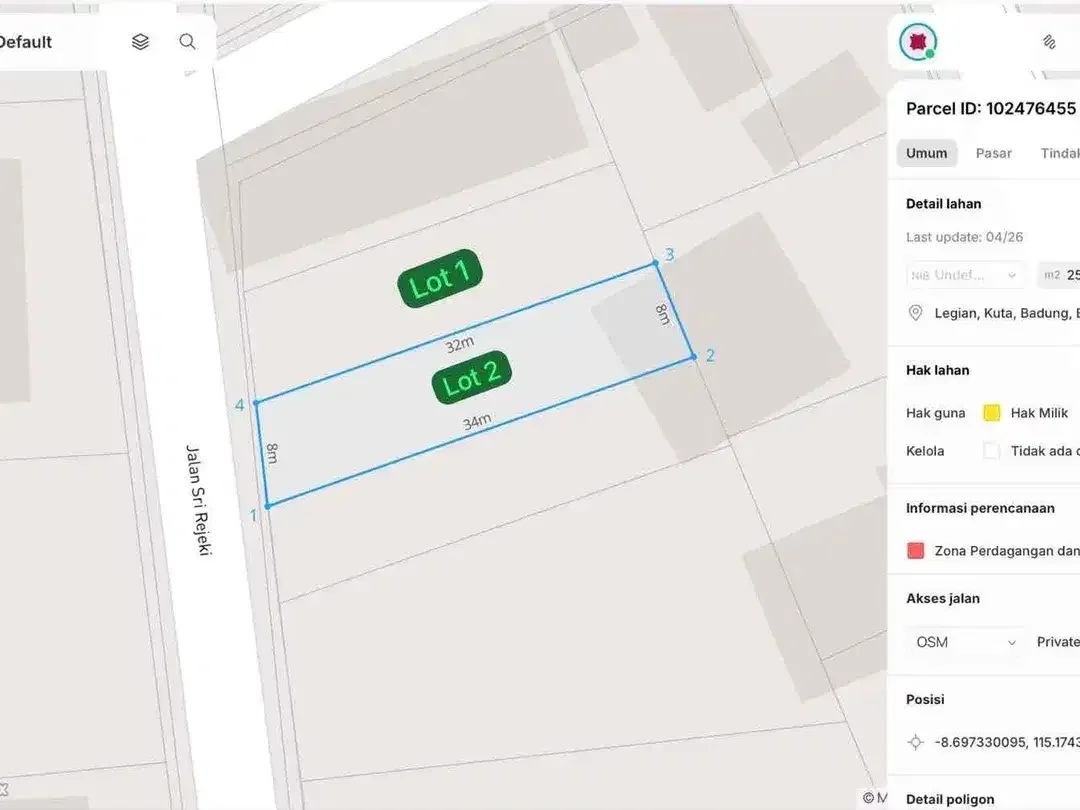This screenshot has width=1080, height=810.
Task: Click the crosshair icon beside coordinates
Action: 915,742
